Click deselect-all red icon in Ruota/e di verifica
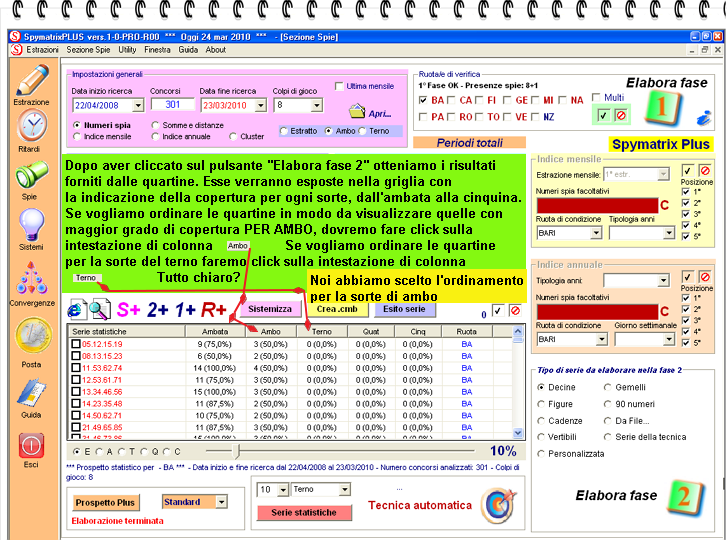 (621, 115)
